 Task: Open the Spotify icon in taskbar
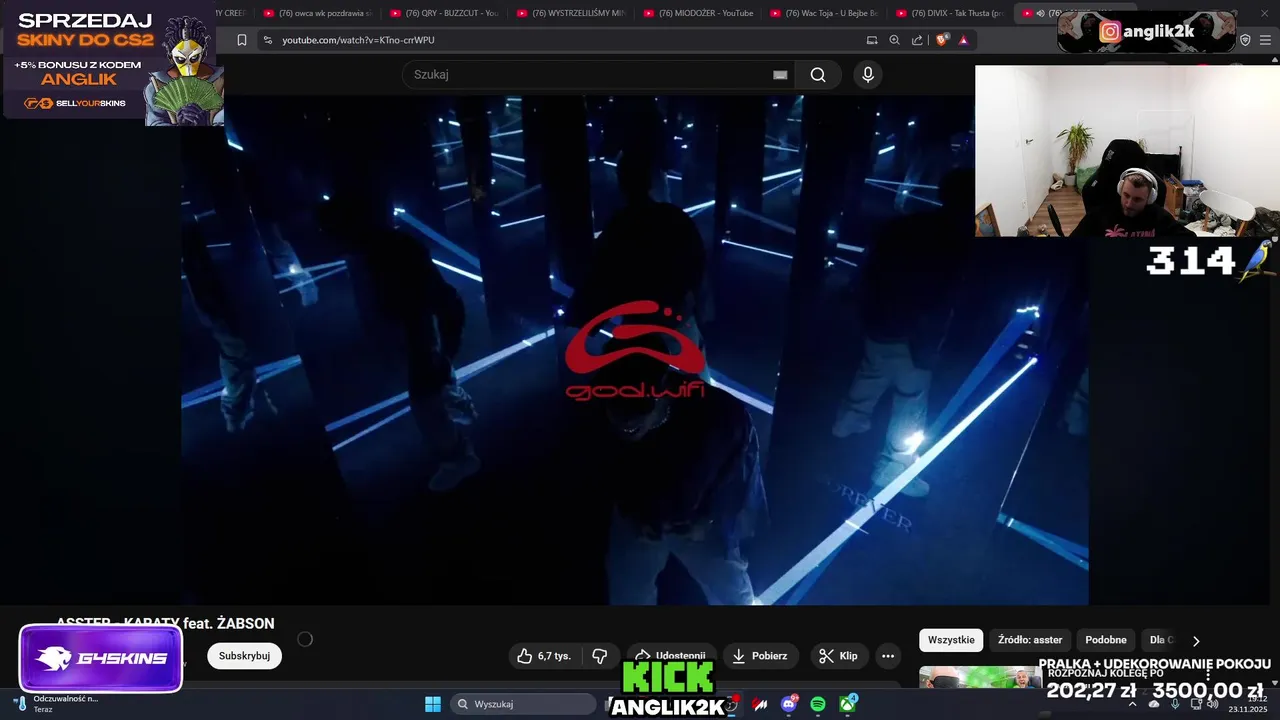pyautogui.click(x=818, y=704)
